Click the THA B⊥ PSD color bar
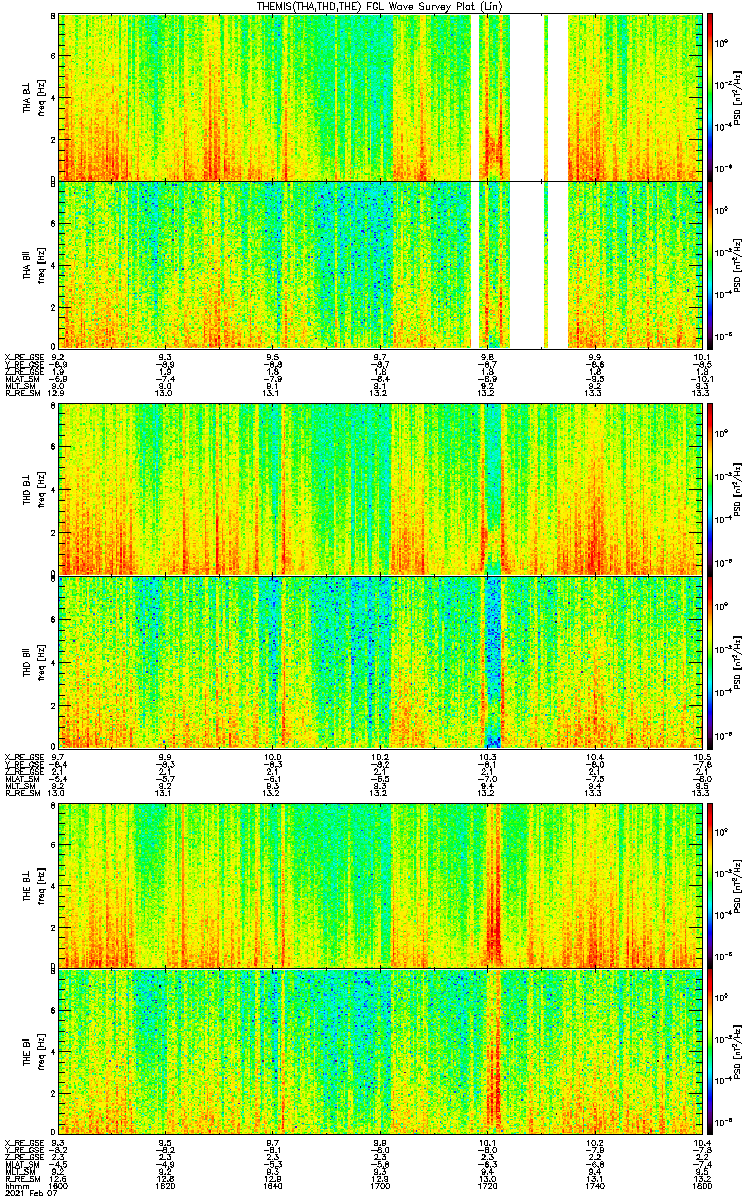Image resolution: width=750 pixels, height=1200 pixels. (x=710, y=97)
